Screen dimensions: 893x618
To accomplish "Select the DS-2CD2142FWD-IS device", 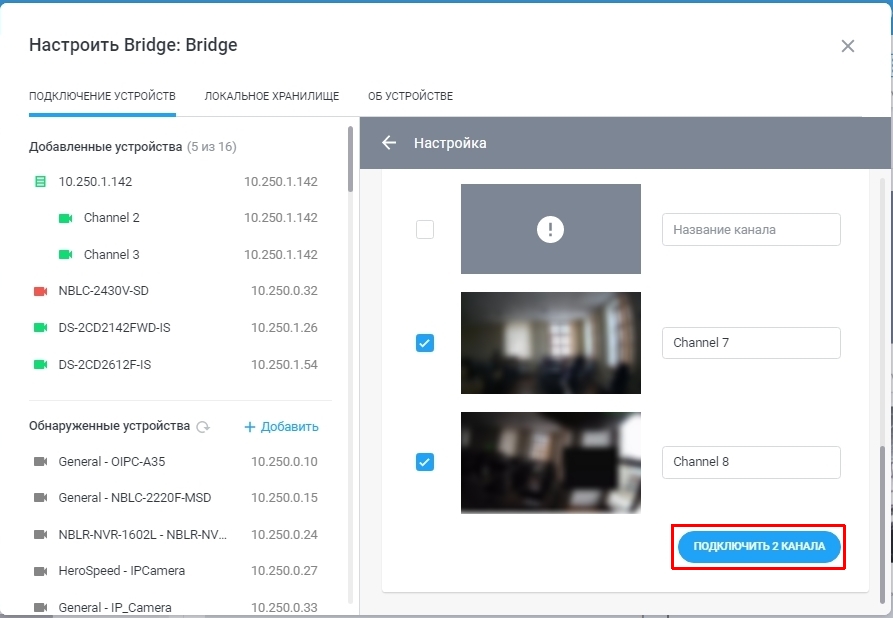I will click(x=175, y=328).
